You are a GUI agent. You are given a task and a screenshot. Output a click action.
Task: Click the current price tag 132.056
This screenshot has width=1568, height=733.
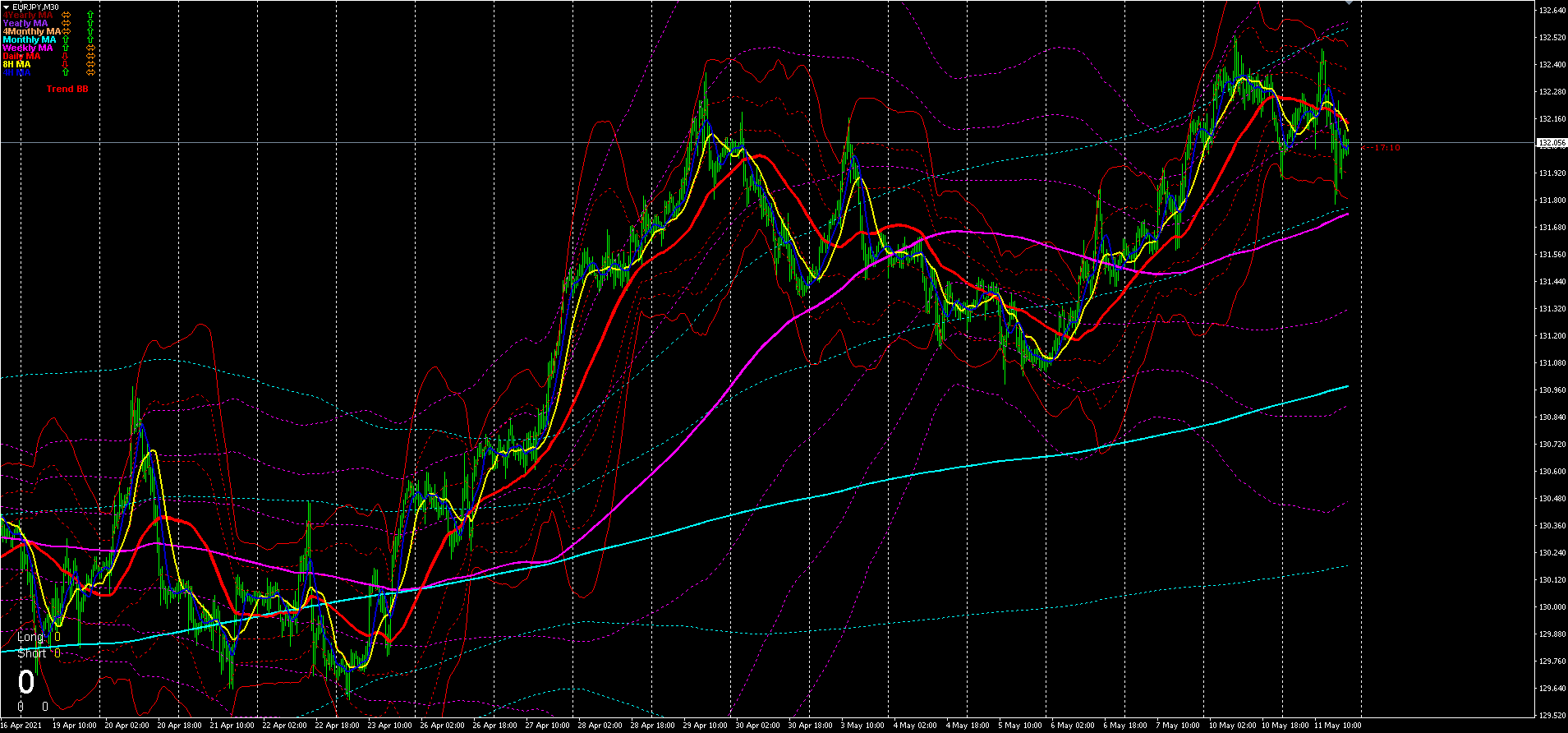tap(1552, 143)
